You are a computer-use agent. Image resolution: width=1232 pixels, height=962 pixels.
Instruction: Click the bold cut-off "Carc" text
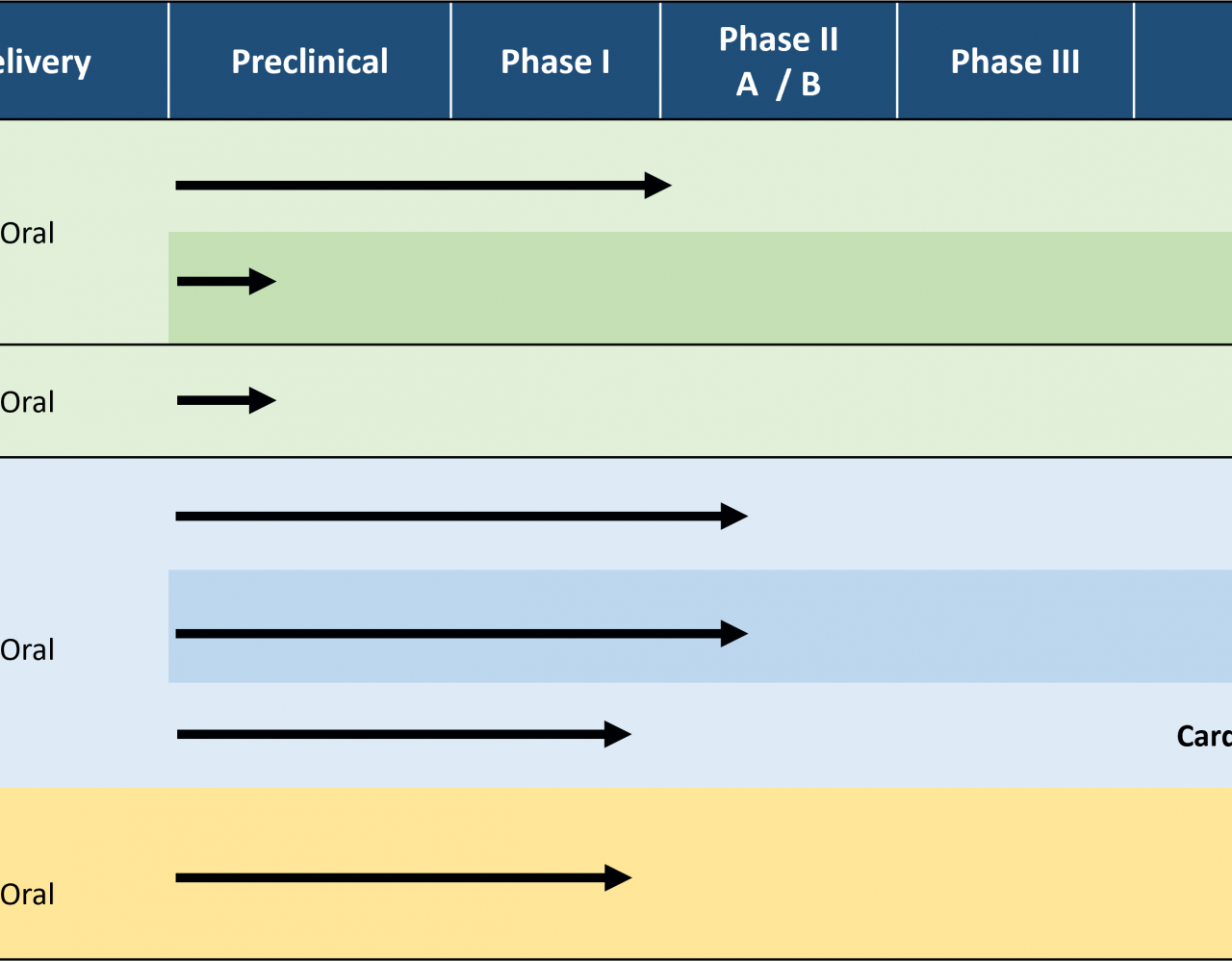pyautogui.click(x=1204, y=736)
